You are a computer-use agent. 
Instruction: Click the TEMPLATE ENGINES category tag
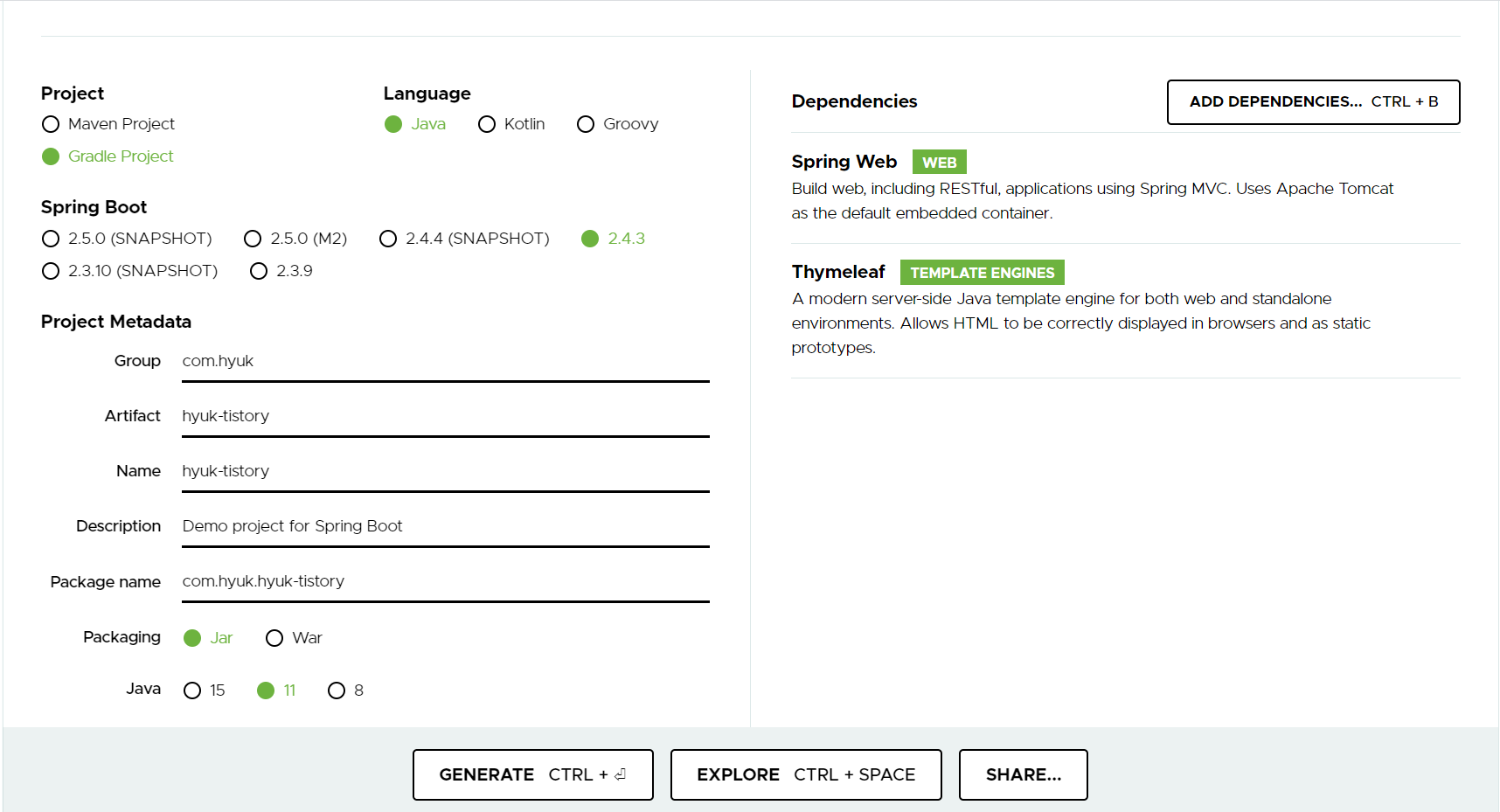pos(983,273)
